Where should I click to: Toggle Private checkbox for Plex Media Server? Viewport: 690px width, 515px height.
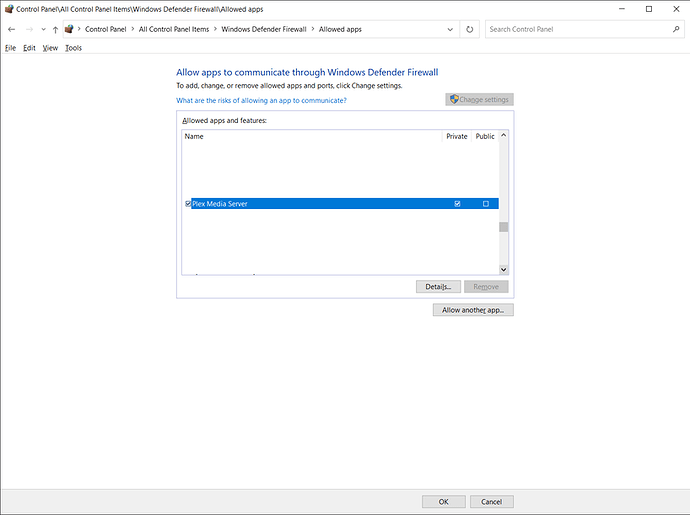(x=457, y=203)
